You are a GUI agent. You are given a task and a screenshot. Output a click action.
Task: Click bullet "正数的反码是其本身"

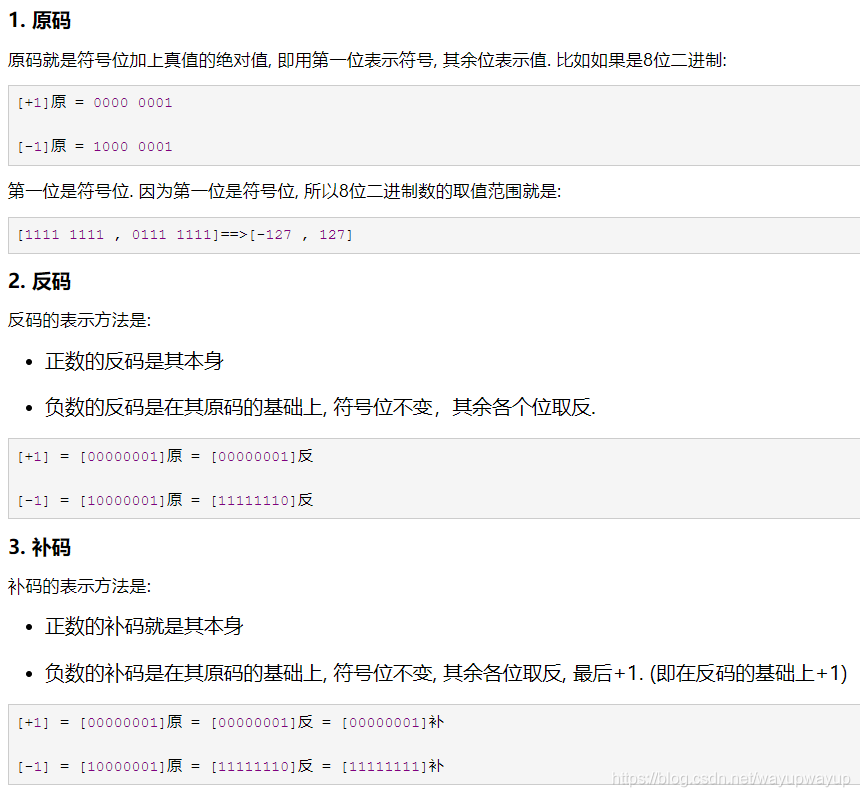[x=134, y=361]
